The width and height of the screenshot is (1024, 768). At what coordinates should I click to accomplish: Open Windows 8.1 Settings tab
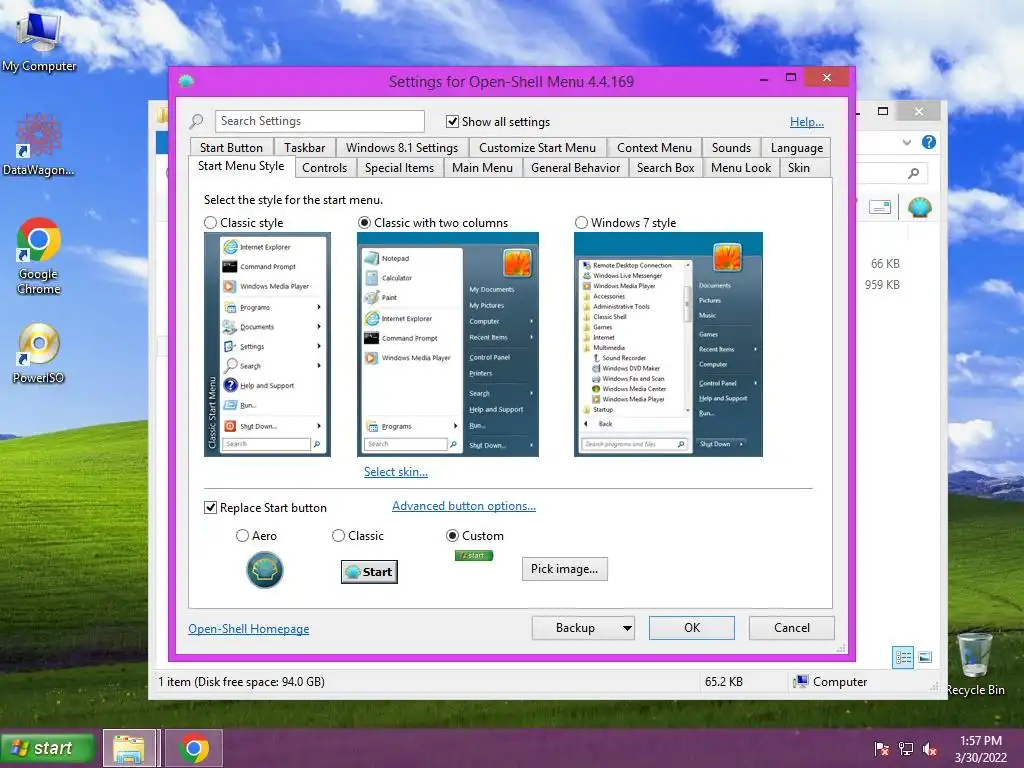click(402, 148)
